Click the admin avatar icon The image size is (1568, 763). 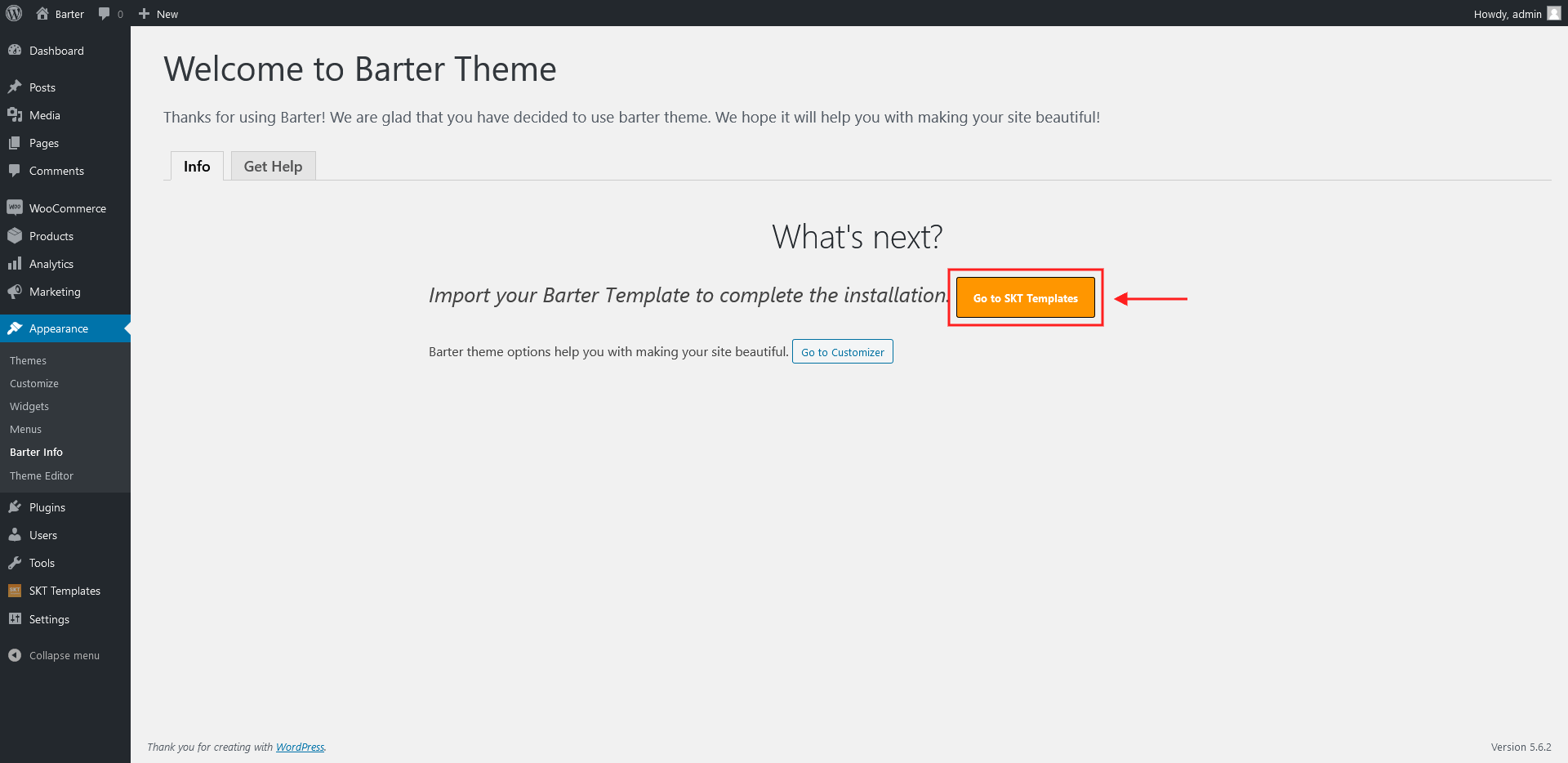click(x=1554, y=13)
